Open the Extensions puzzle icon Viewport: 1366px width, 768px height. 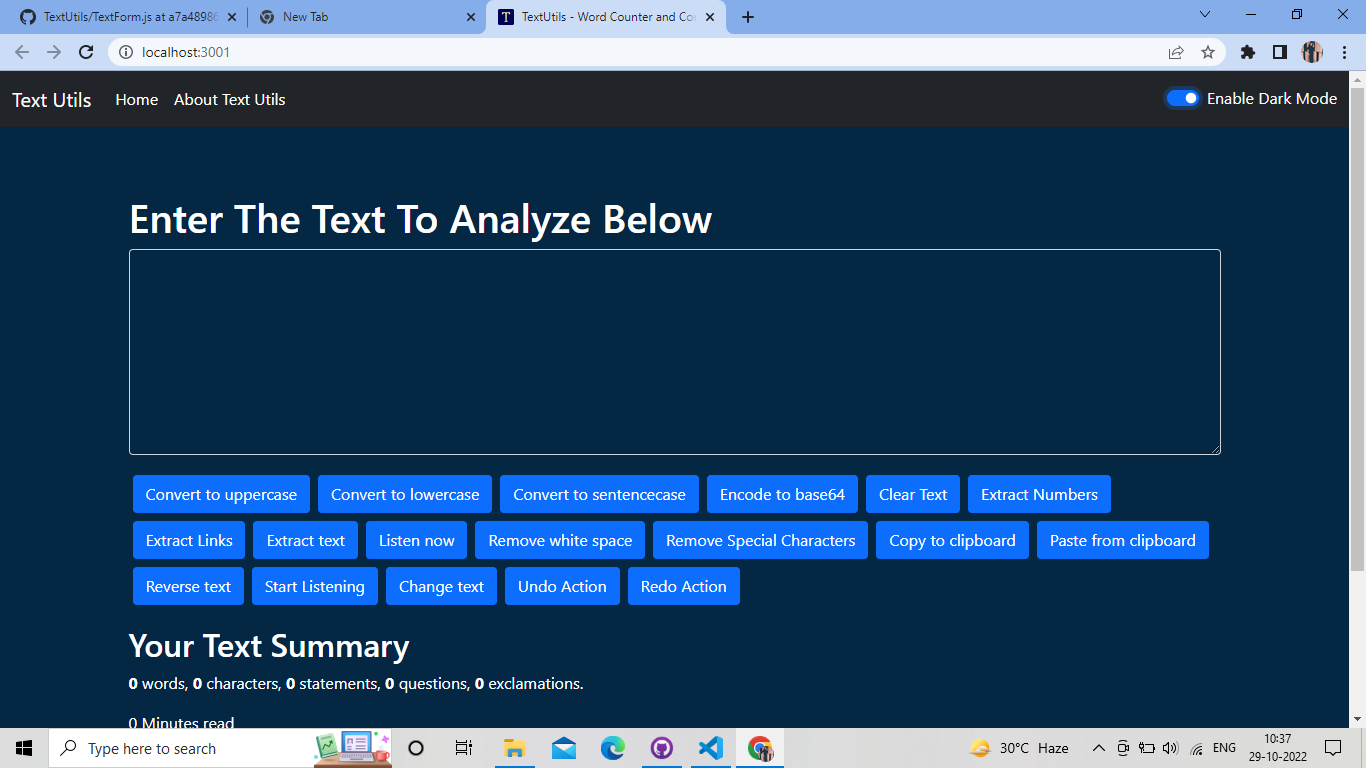tap(1247, 52)
